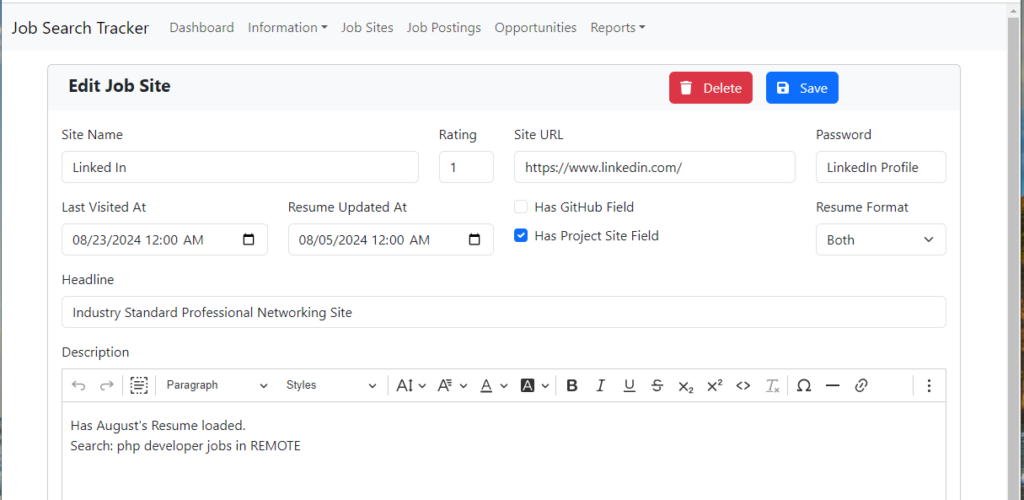Click the Last Visited At date field
The image size is (1024, 500).
(165, 240)
